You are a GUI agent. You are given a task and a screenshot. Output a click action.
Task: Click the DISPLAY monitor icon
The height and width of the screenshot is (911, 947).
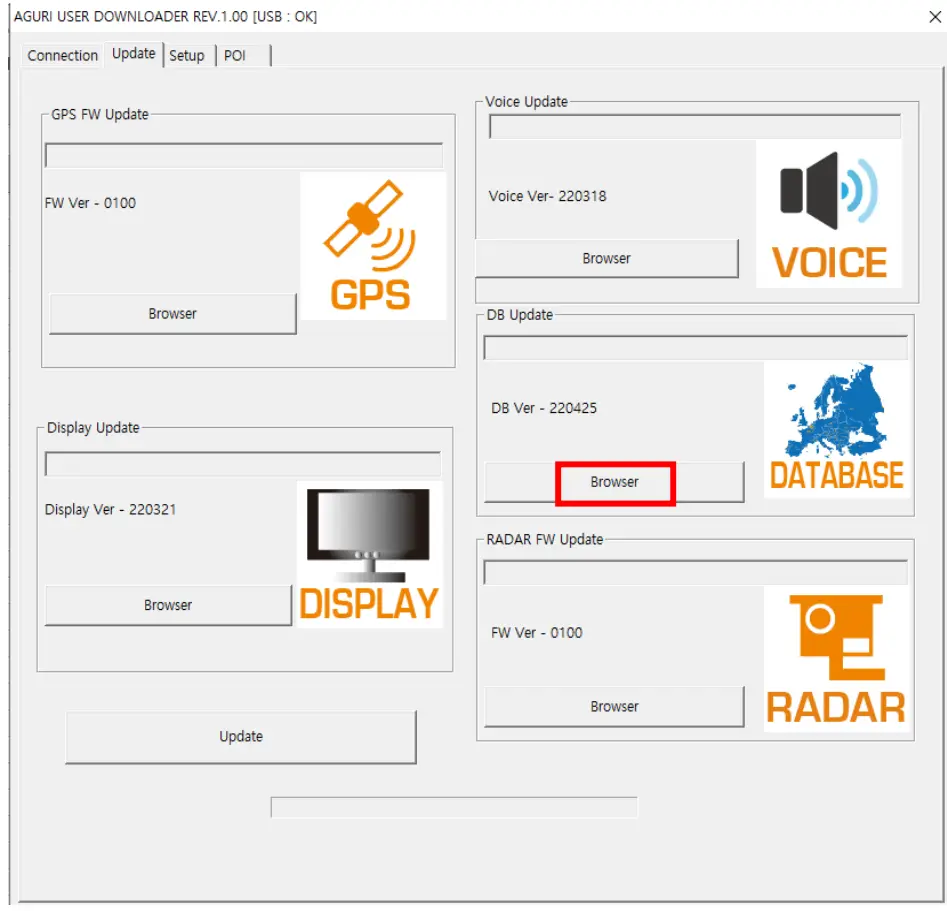tap(370, 554)
